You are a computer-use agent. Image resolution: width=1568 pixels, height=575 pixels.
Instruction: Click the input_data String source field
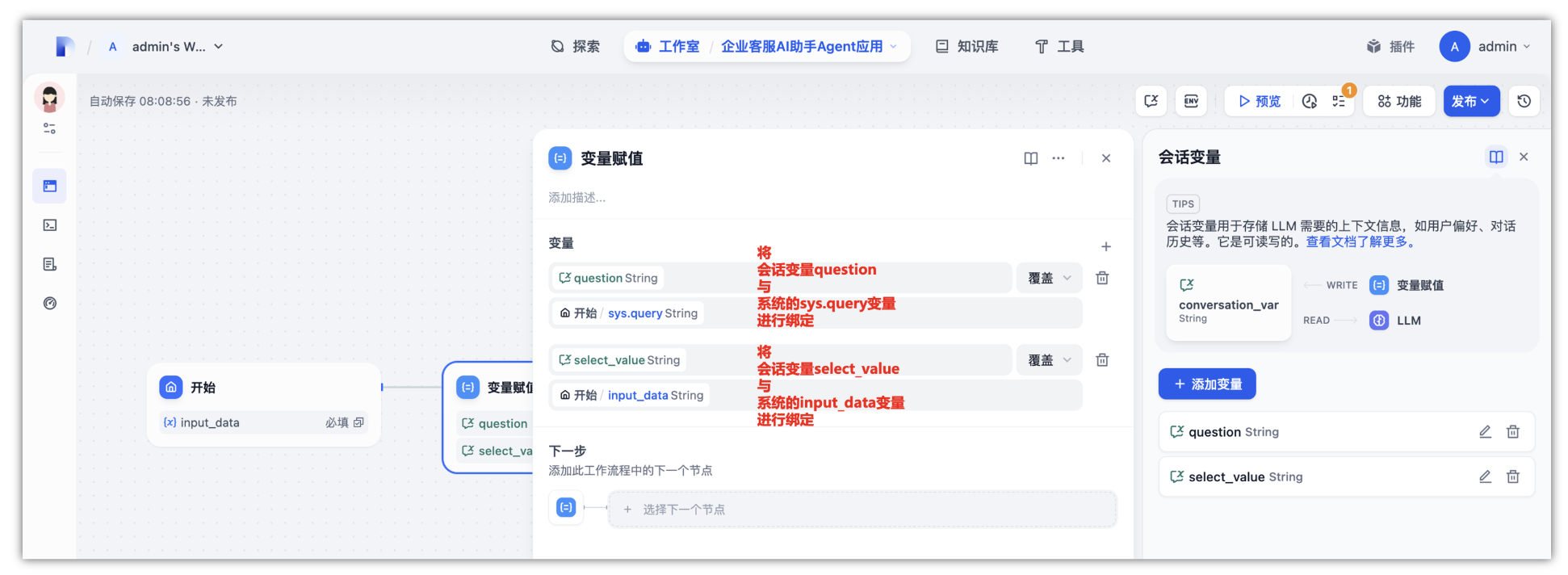[815, 396]
